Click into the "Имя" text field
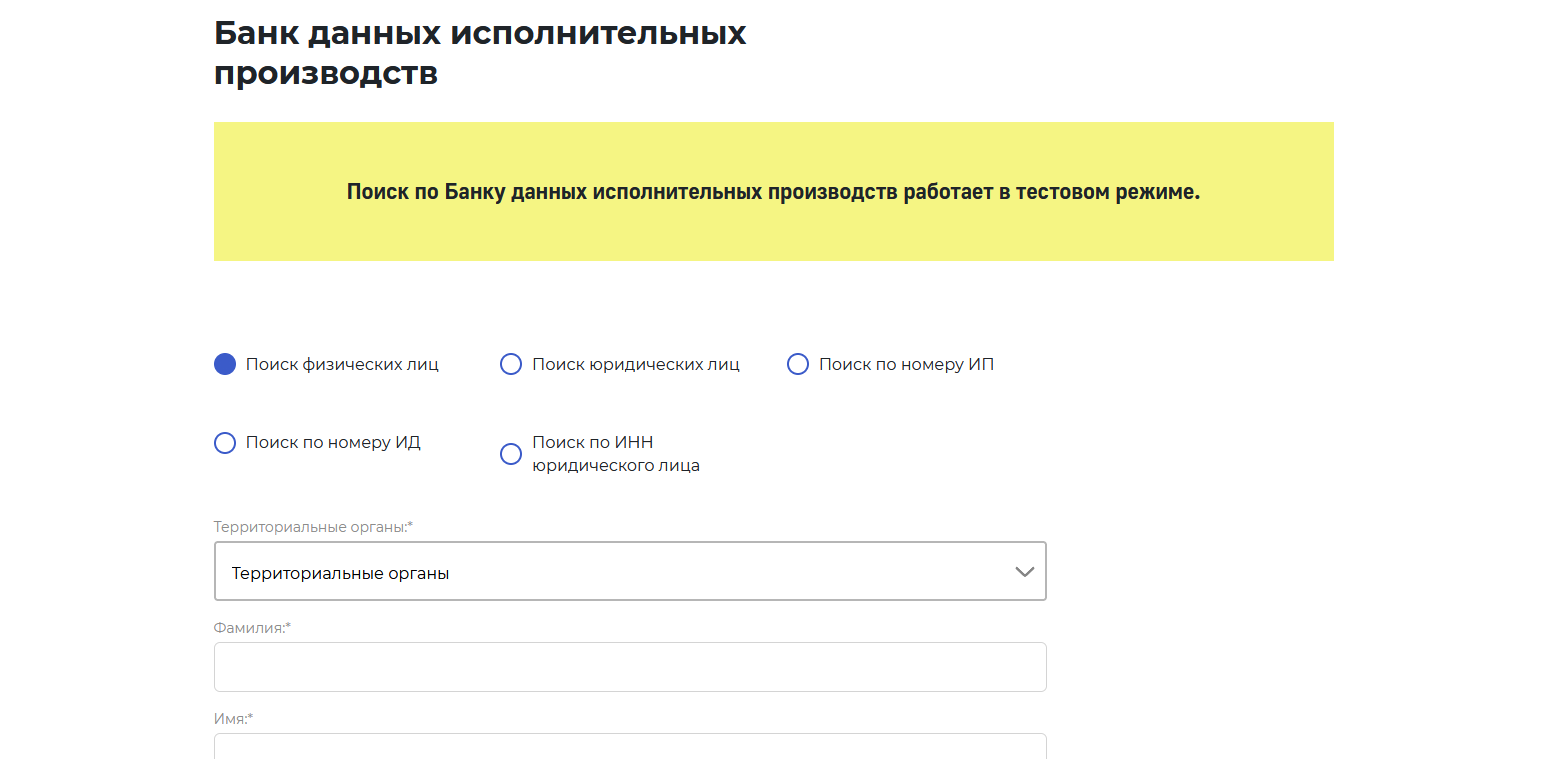Viewport: 1545px width, 759px height. (630, 747)
